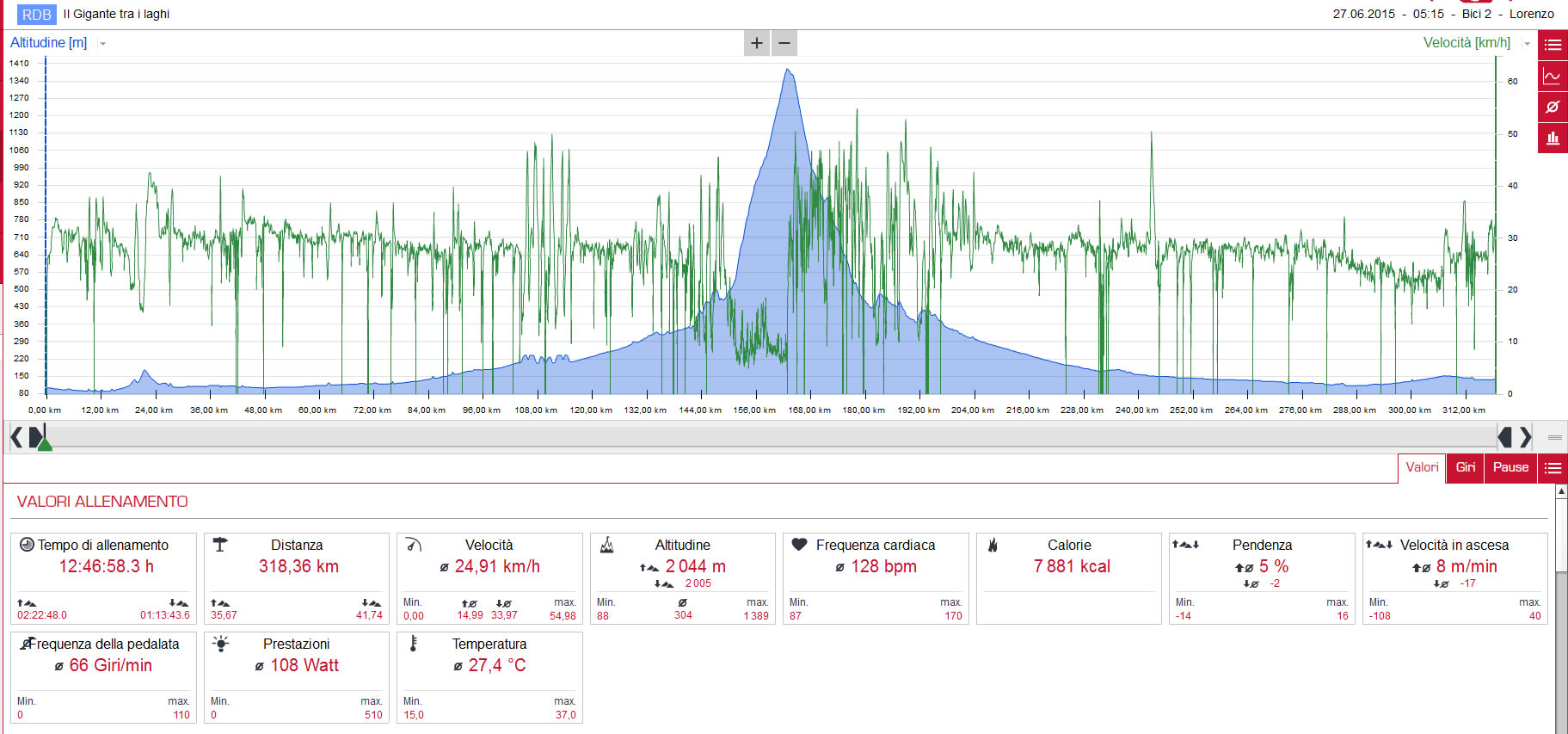Click the pedal icon for Frequenza della pedalata
Screen dimensions: 1568x734
(27, 643)
